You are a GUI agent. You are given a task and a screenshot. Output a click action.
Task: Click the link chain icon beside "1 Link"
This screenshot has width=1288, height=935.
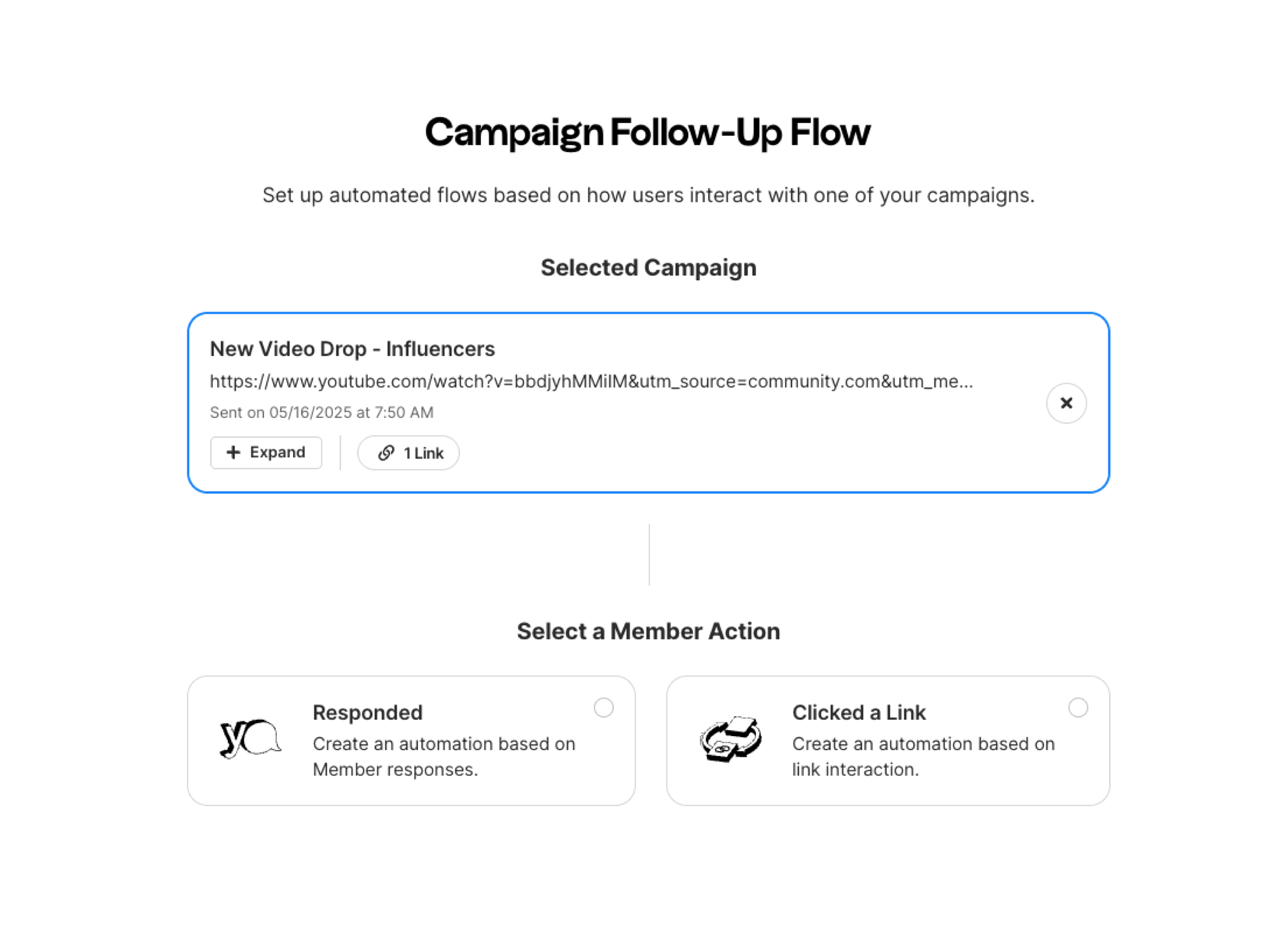(385, 453)
